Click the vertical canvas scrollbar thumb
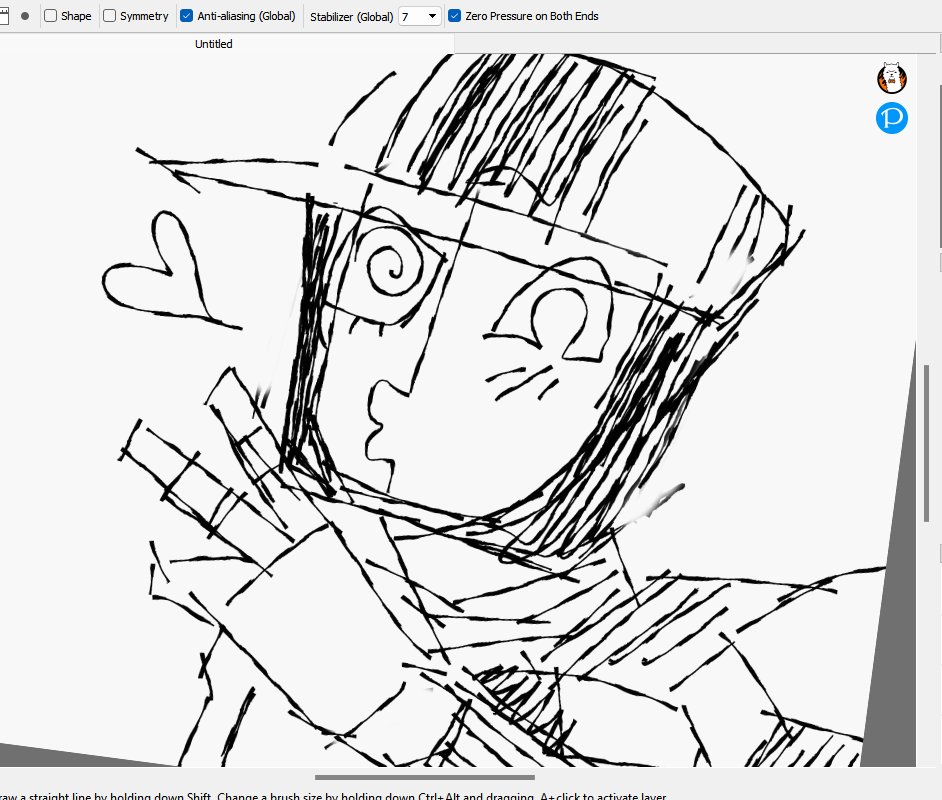Screen dimensions: 942x800 [x=926, y=443]
